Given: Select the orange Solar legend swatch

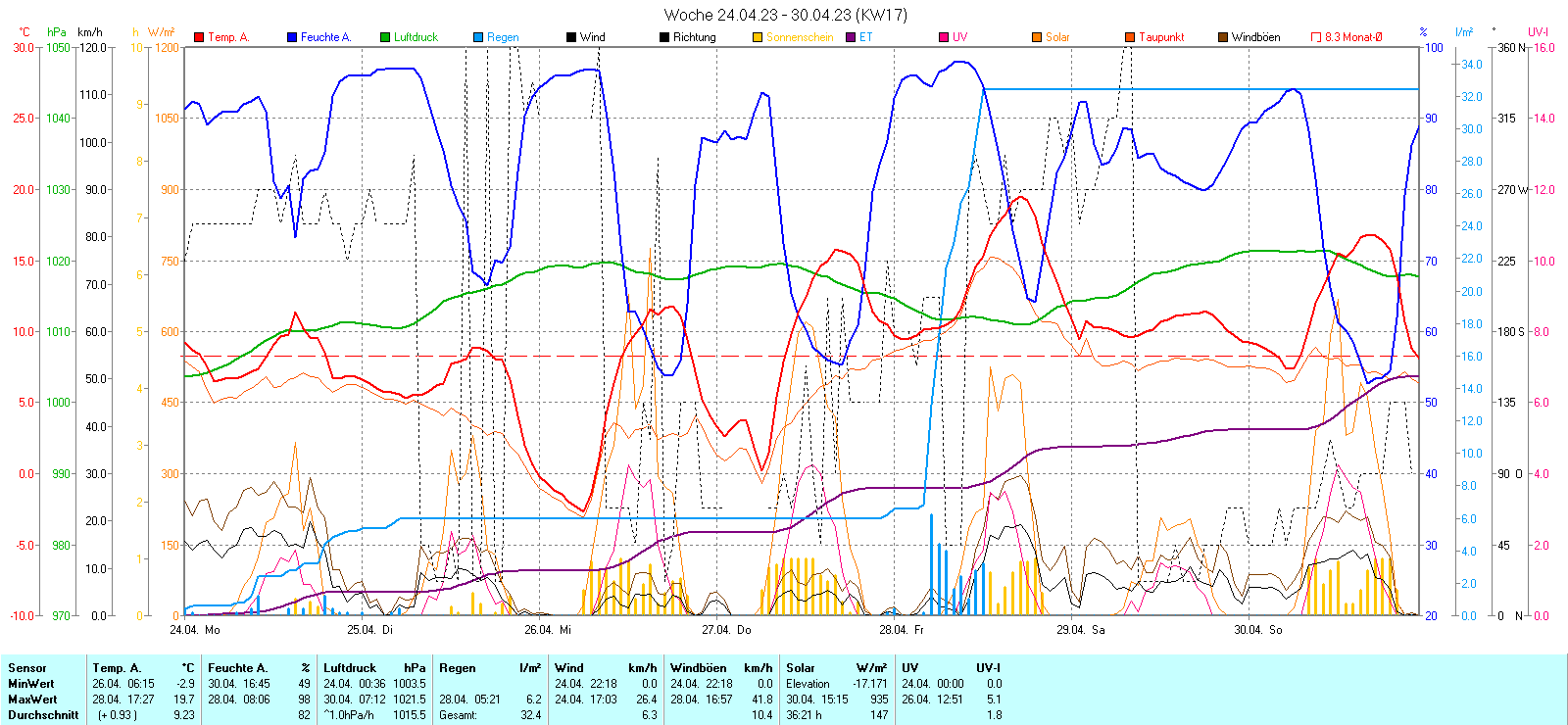Looking at the screenshot, I should tap(1037, 37).
